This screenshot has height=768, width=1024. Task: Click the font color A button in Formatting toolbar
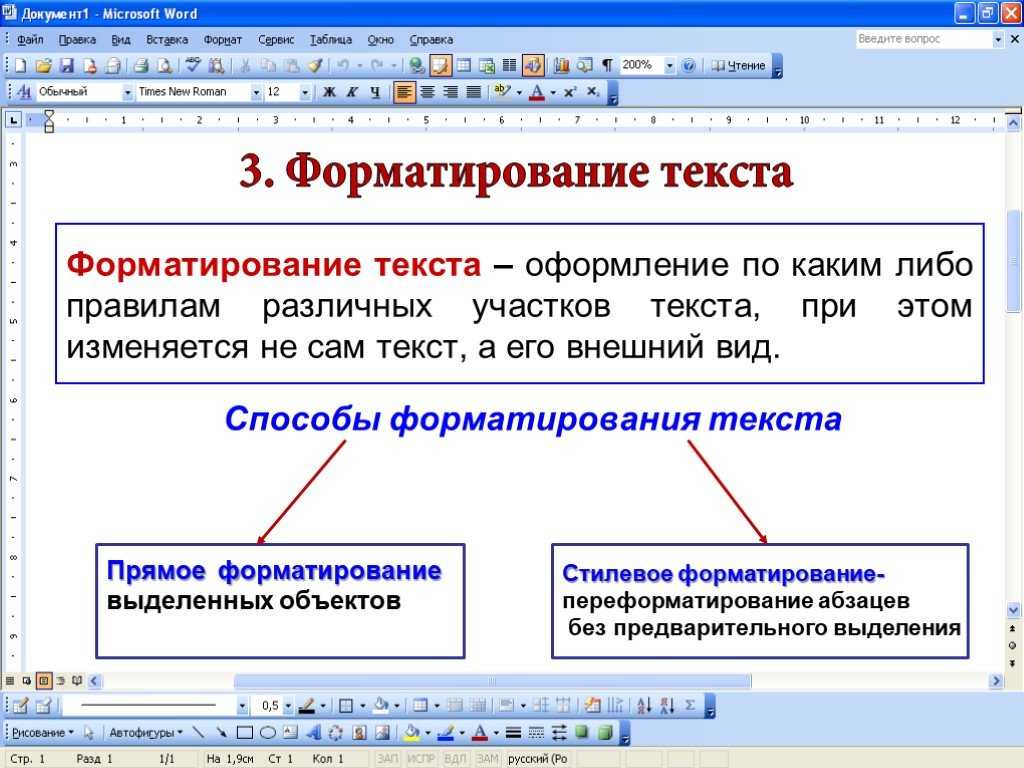point(537,92)
